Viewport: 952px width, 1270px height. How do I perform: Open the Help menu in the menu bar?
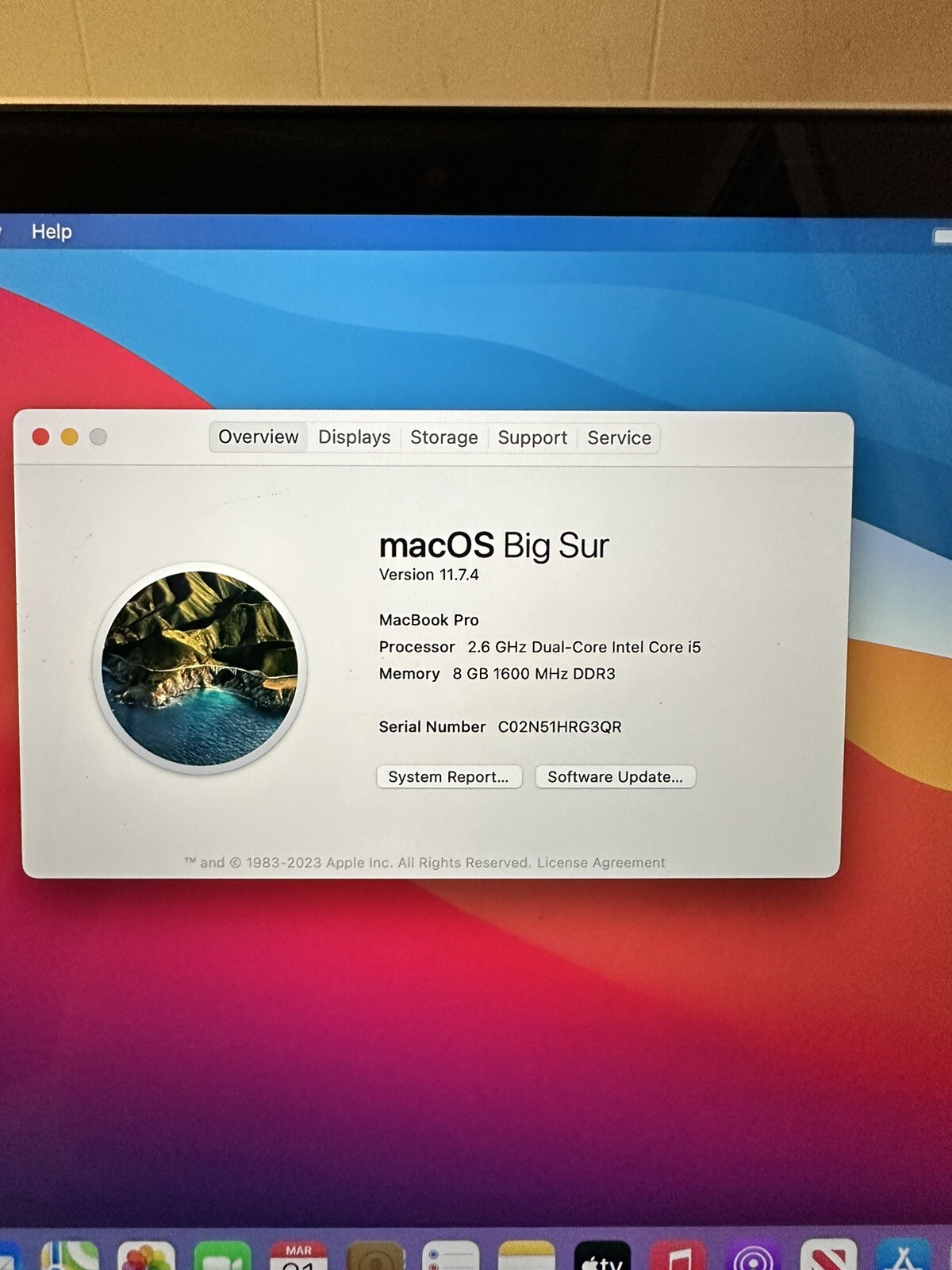52,232
